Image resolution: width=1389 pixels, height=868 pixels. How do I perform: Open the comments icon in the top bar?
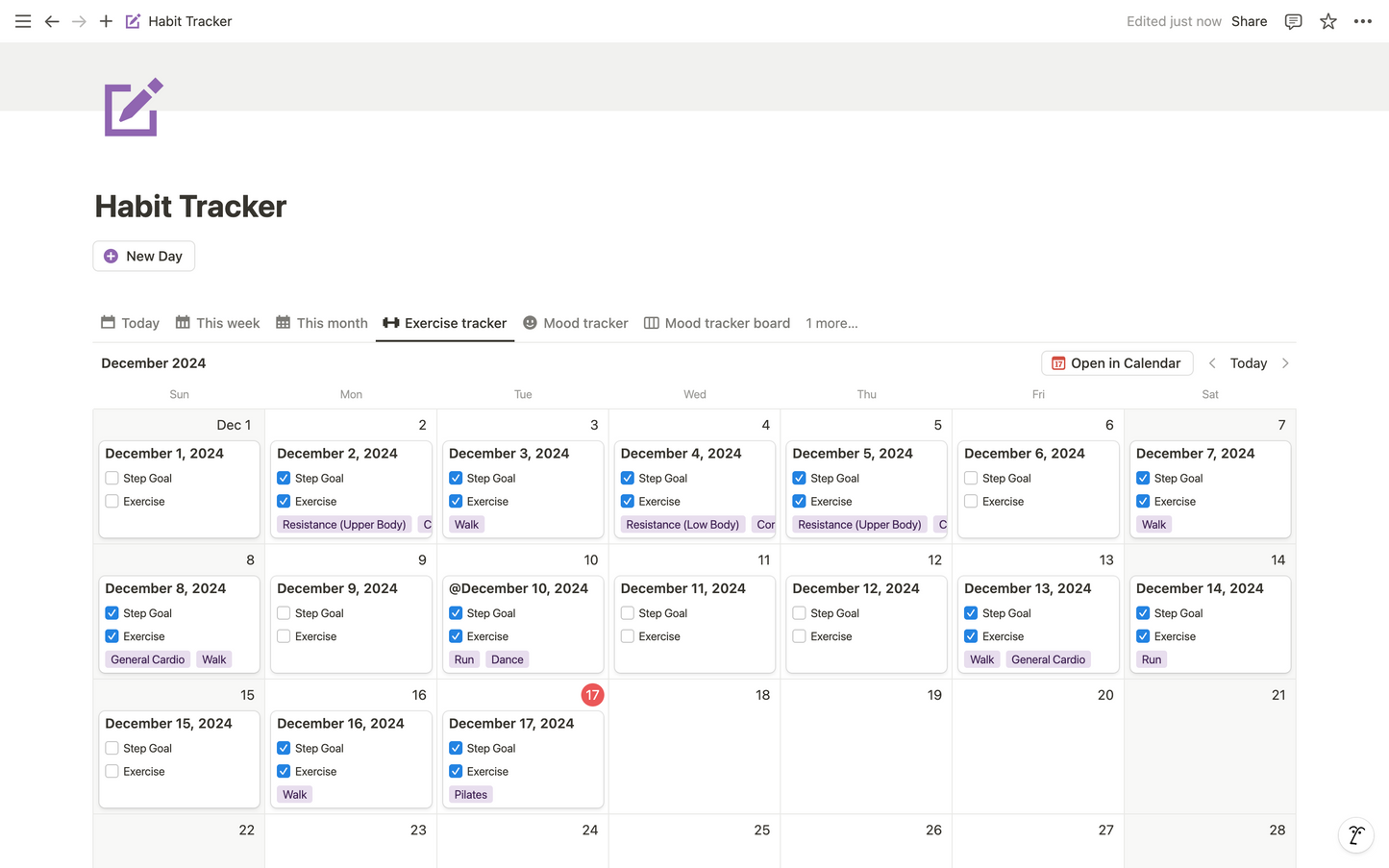pyautogui.click(x=1294, y=21)
